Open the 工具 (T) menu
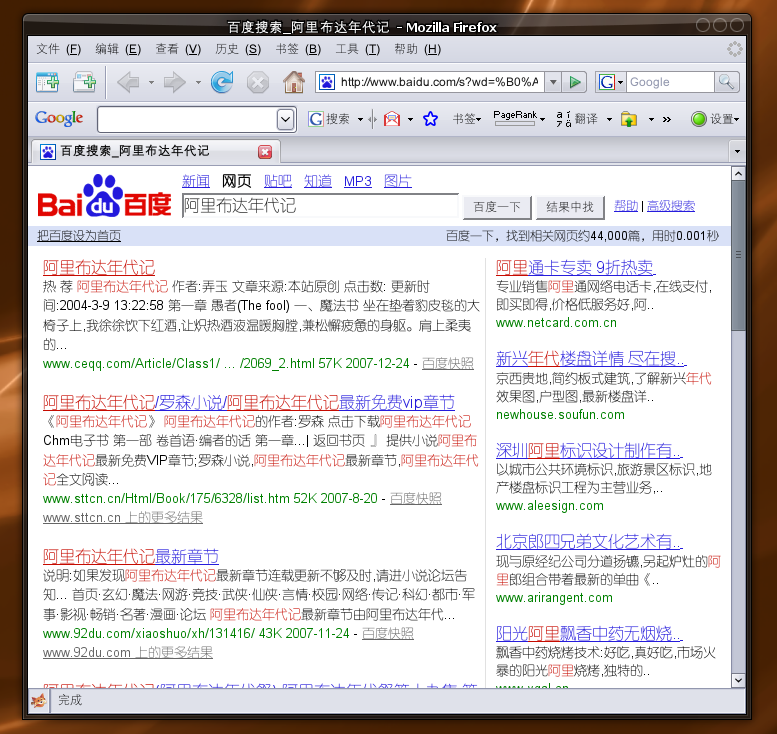 [x=357, y=49]
